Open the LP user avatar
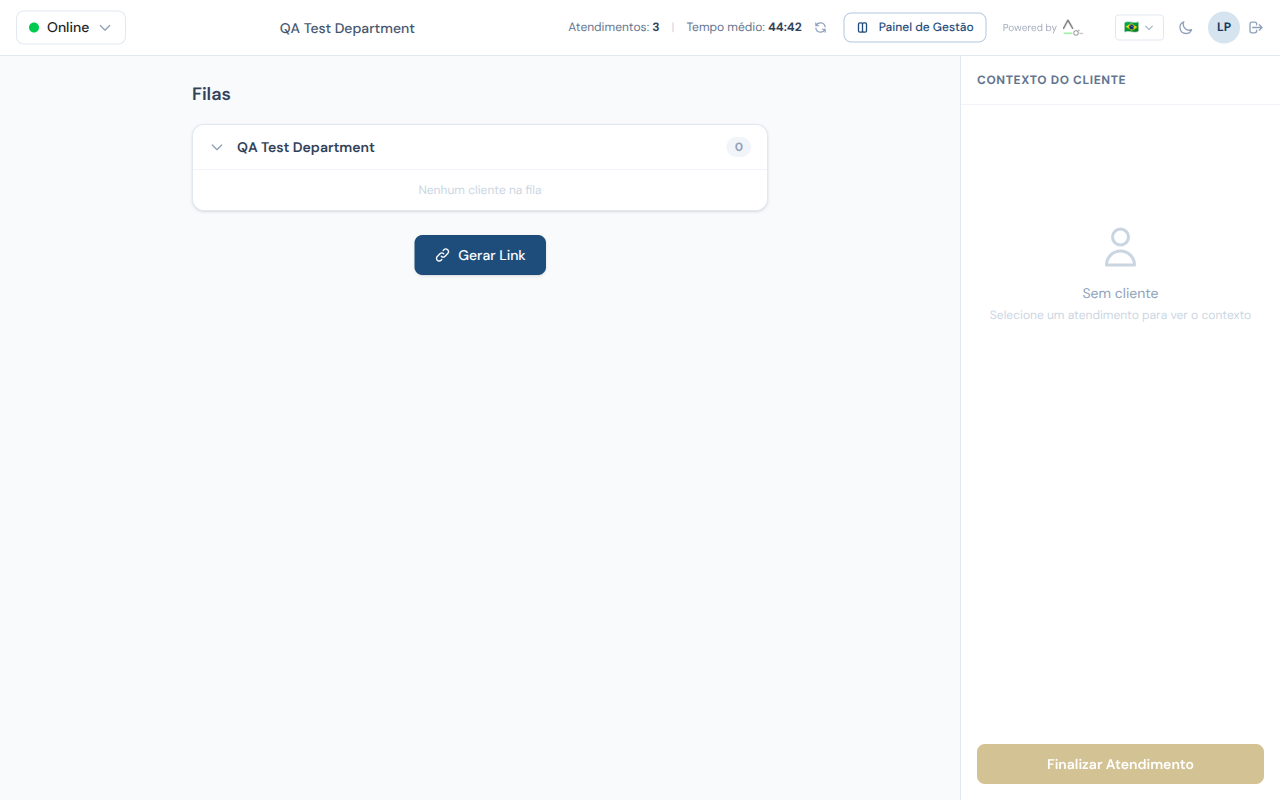Image resolution: width=1280 pixels, height=800 pixels. (x=1223, y=27)
